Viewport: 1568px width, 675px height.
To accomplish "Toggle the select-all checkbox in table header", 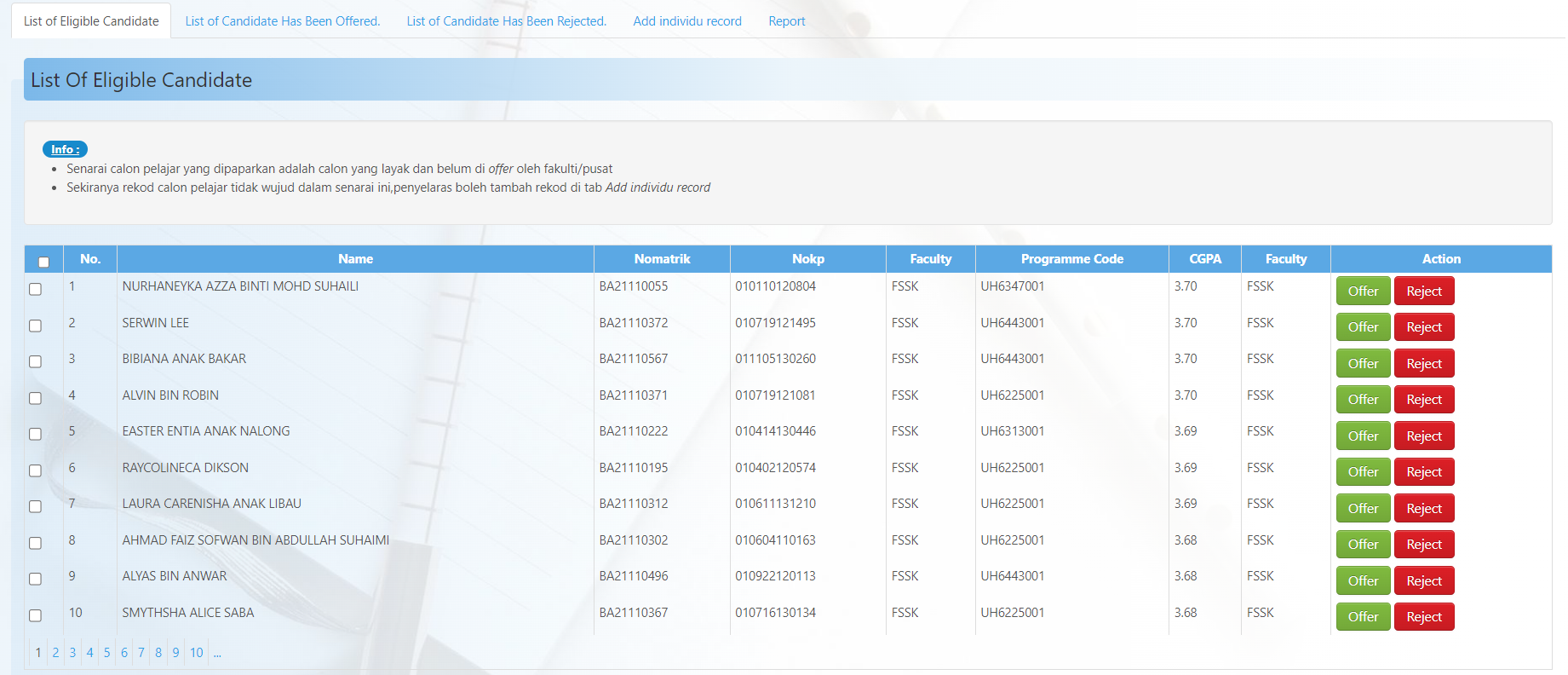I will (43, 262).
